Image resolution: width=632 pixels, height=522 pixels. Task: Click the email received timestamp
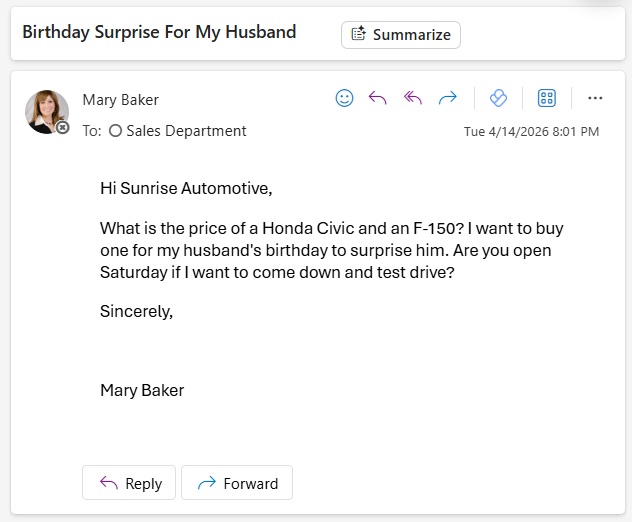pos(531,131)
